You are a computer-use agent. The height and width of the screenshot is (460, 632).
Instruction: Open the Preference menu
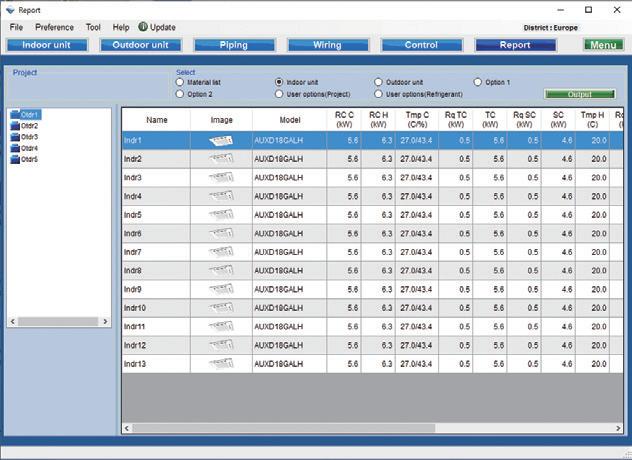(x=54, y=27)
